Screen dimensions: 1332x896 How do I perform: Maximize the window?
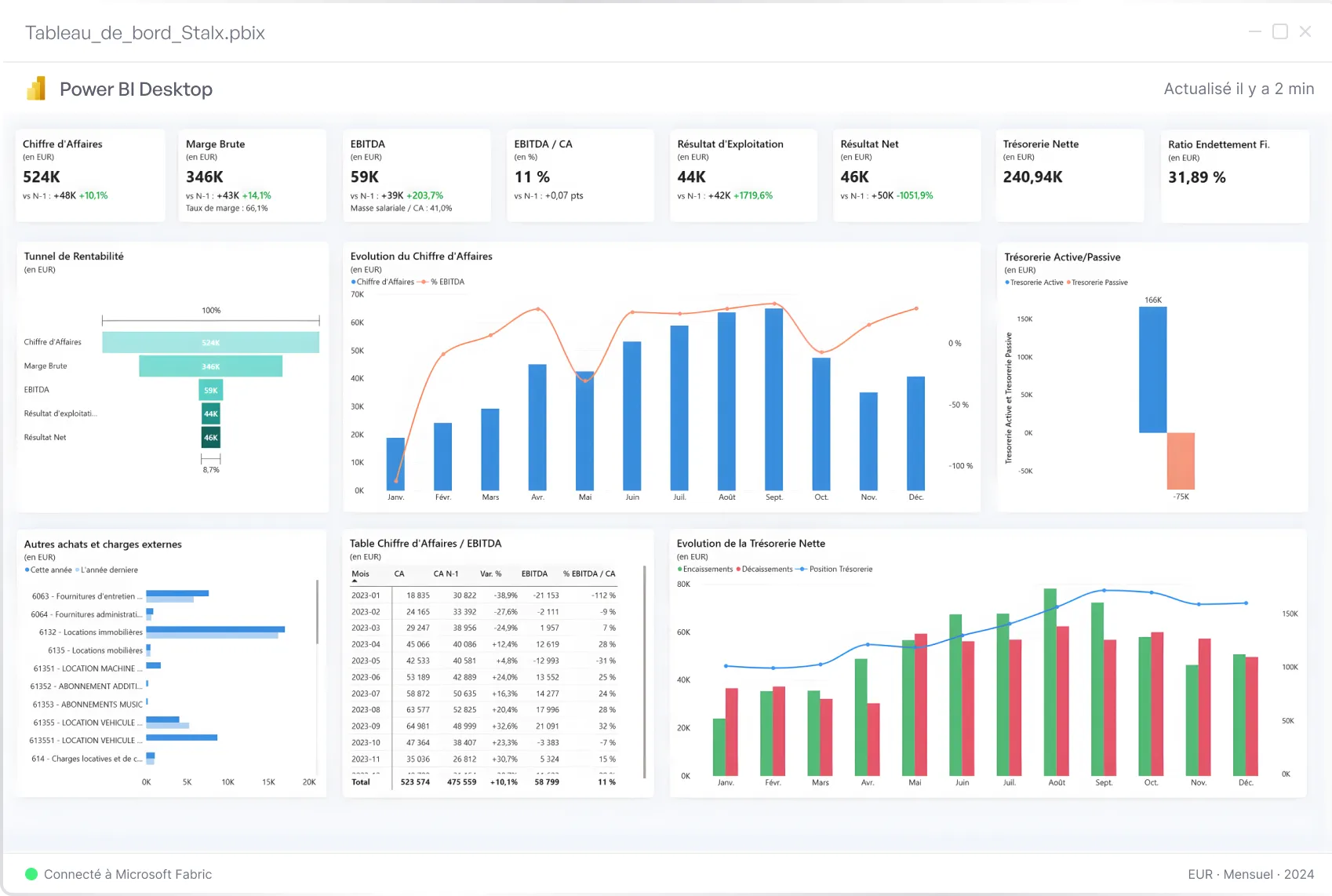[x=1280, y=31]
